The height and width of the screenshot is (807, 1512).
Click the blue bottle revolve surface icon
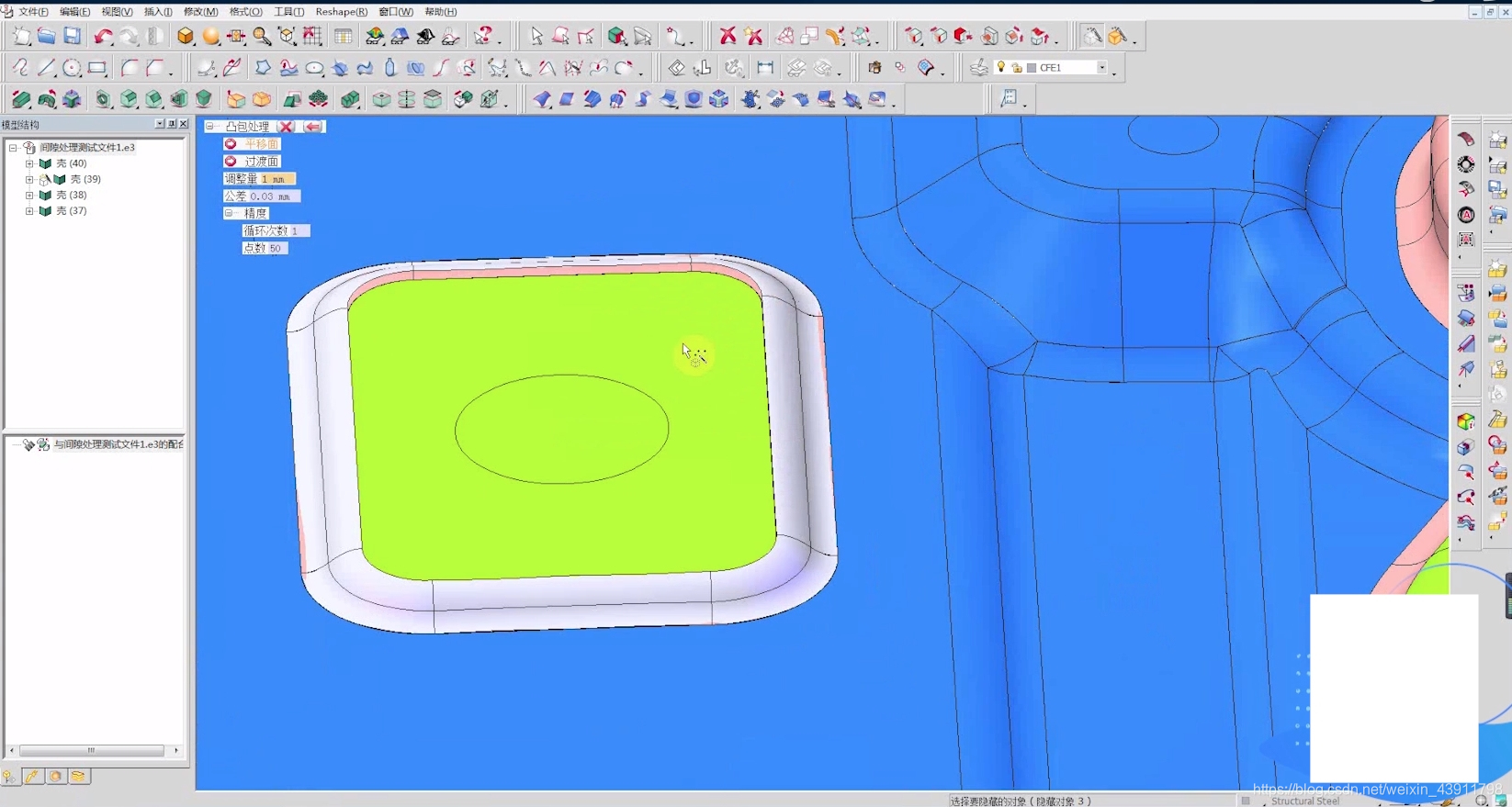point(390,68)
